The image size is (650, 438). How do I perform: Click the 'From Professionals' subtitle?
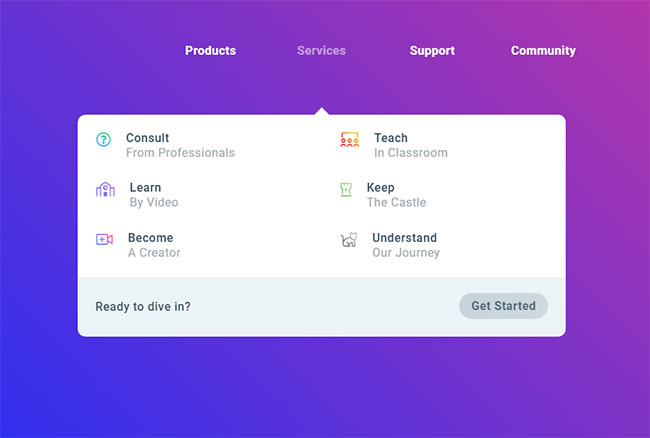(180, 153)
